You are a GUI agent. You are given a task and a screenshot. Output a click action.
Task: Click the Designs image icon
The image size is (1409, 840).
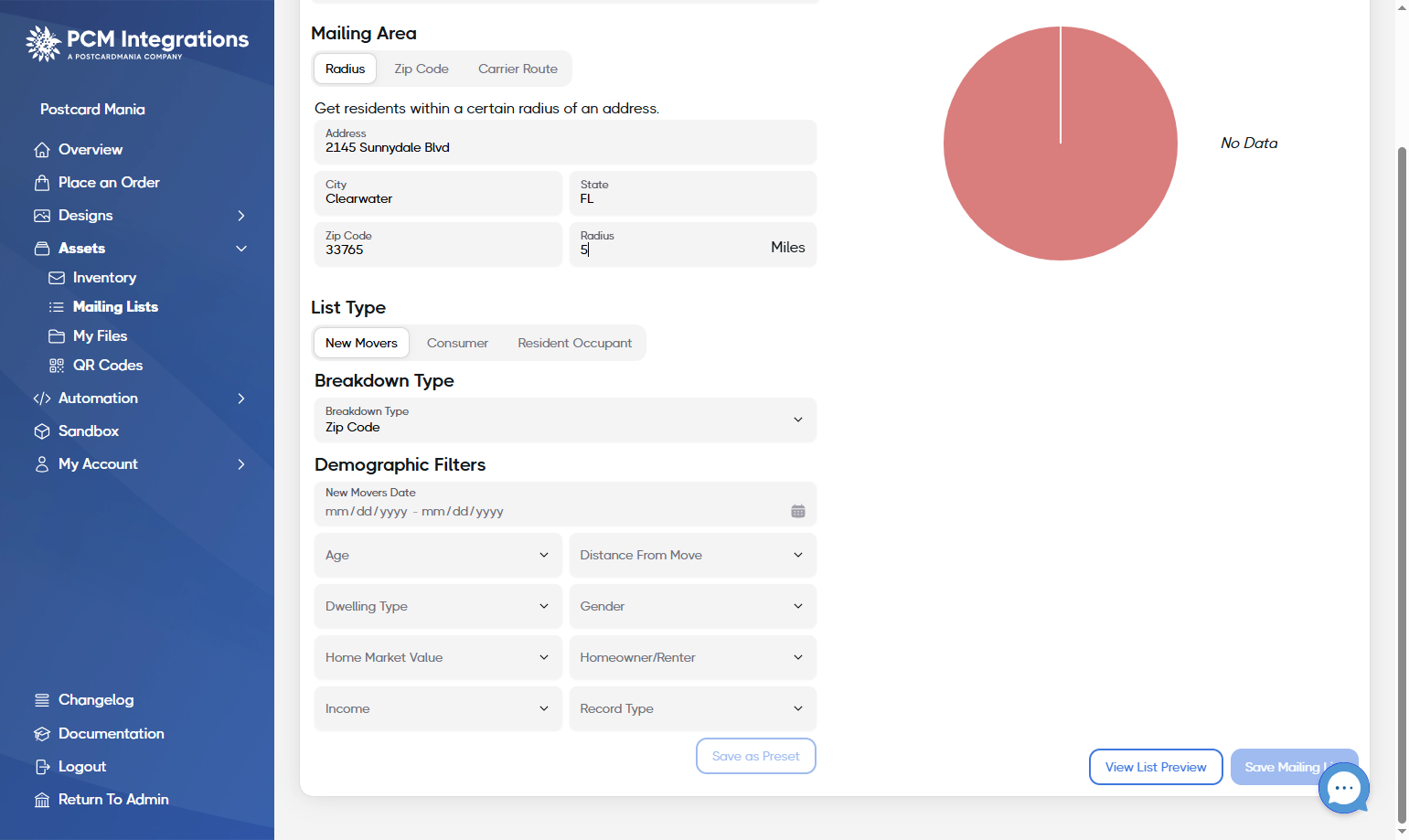coord(42,216)
